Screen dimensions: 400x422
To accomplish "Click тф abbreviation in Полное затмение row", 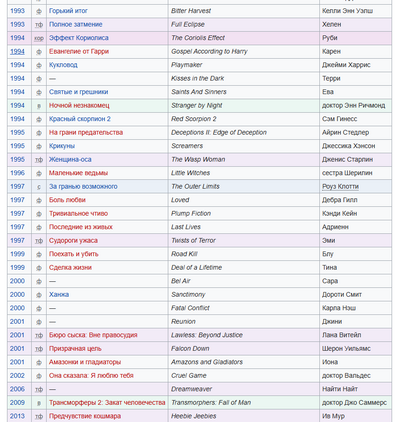I will [39, 25].
